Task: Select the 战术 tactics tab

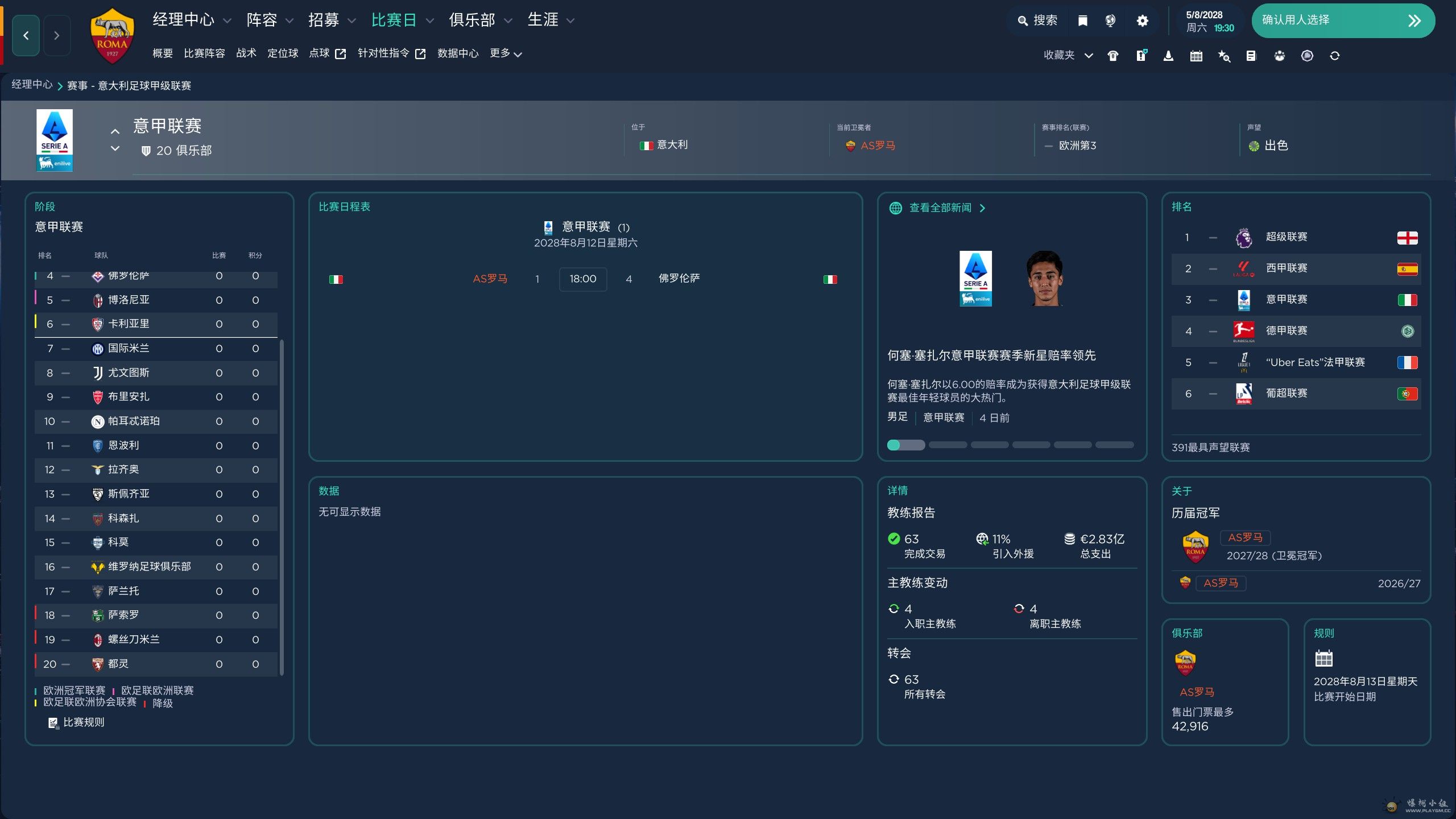Action: [x=246, y=53]
